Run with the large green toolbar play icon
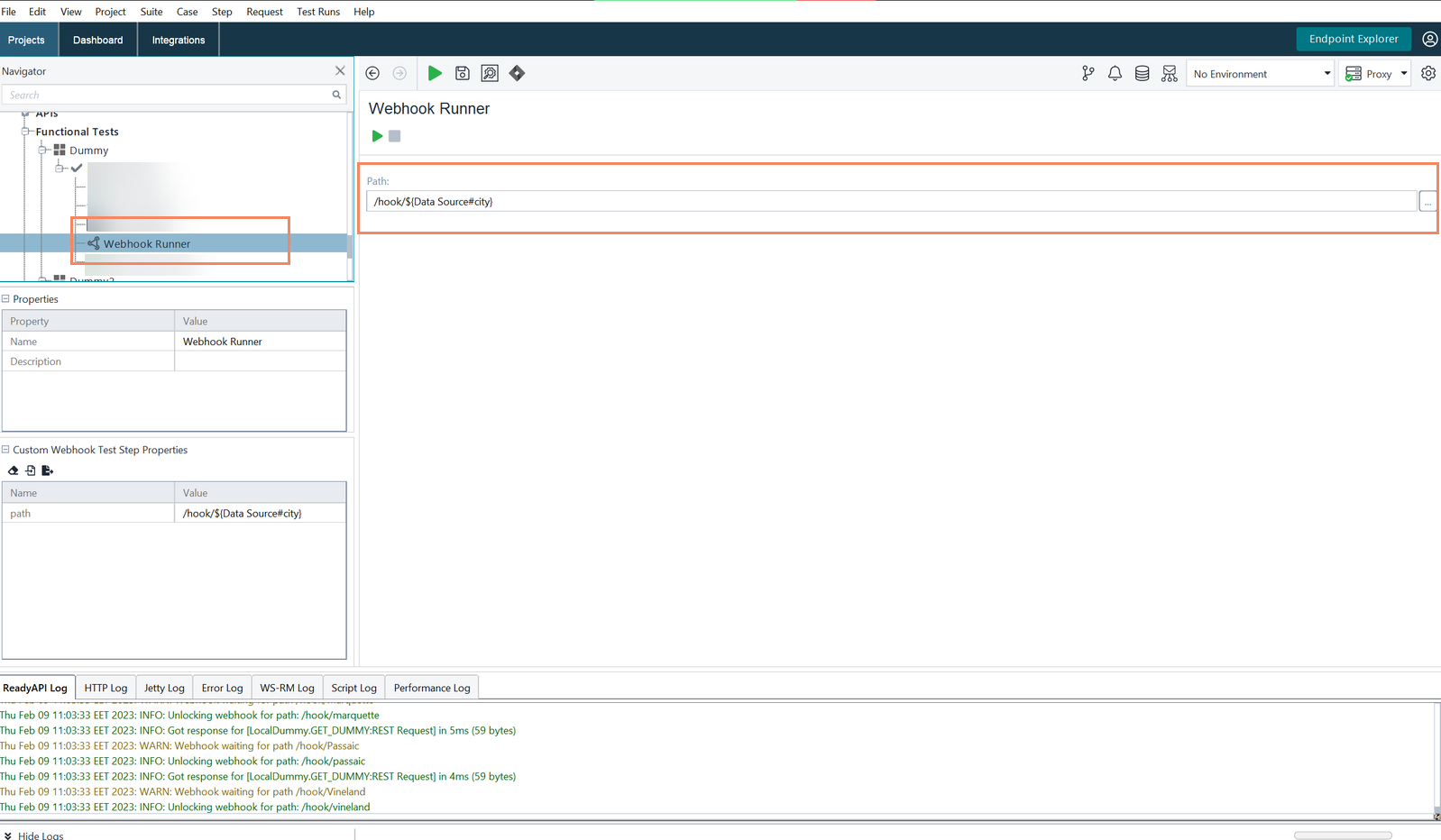The image size is (1441, 840). [435, 73]
